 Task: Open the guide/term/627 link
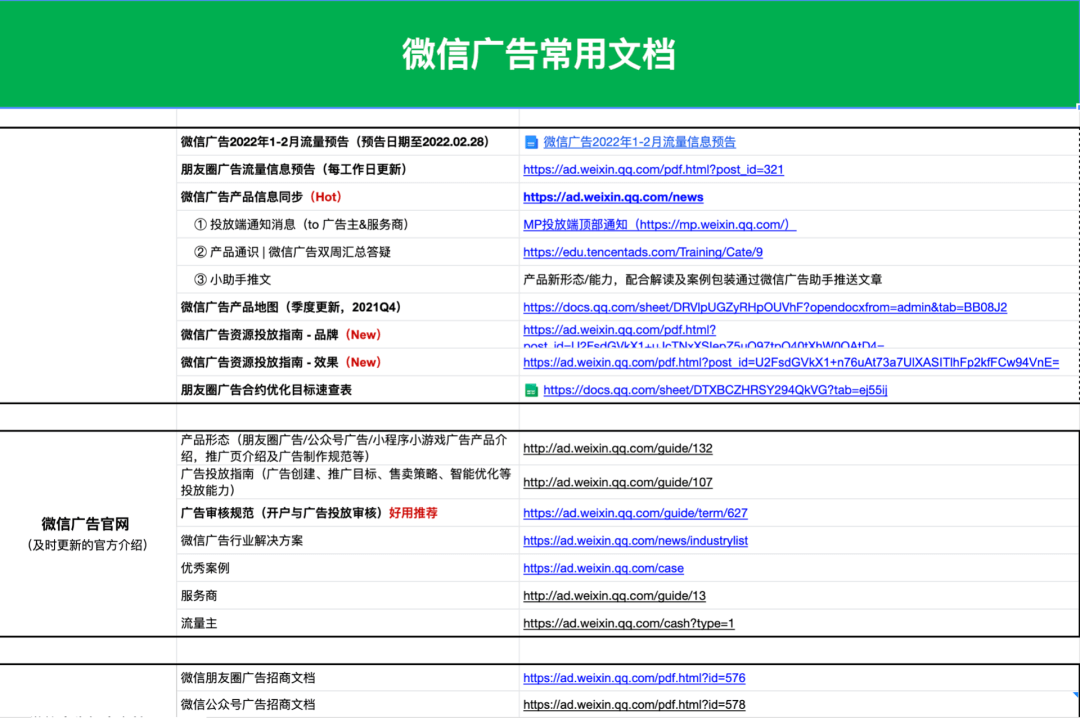(635, 513)
